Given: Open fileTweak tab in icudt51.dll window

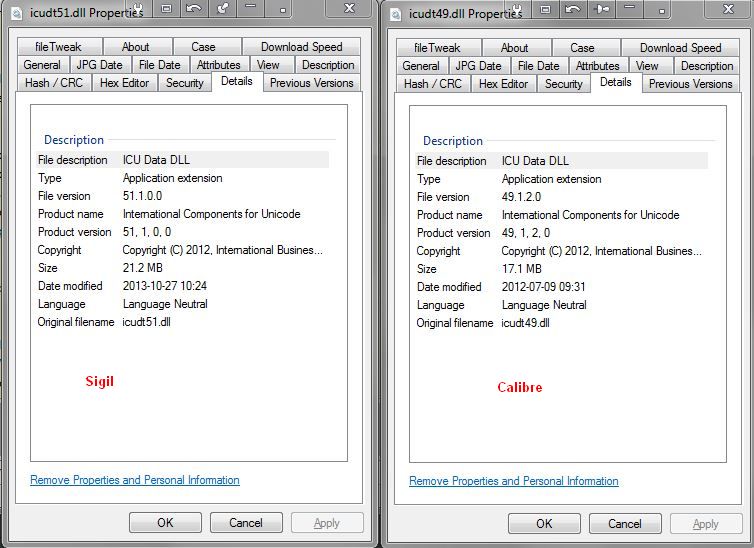Looking at the screenshot, I should point(59,47).
